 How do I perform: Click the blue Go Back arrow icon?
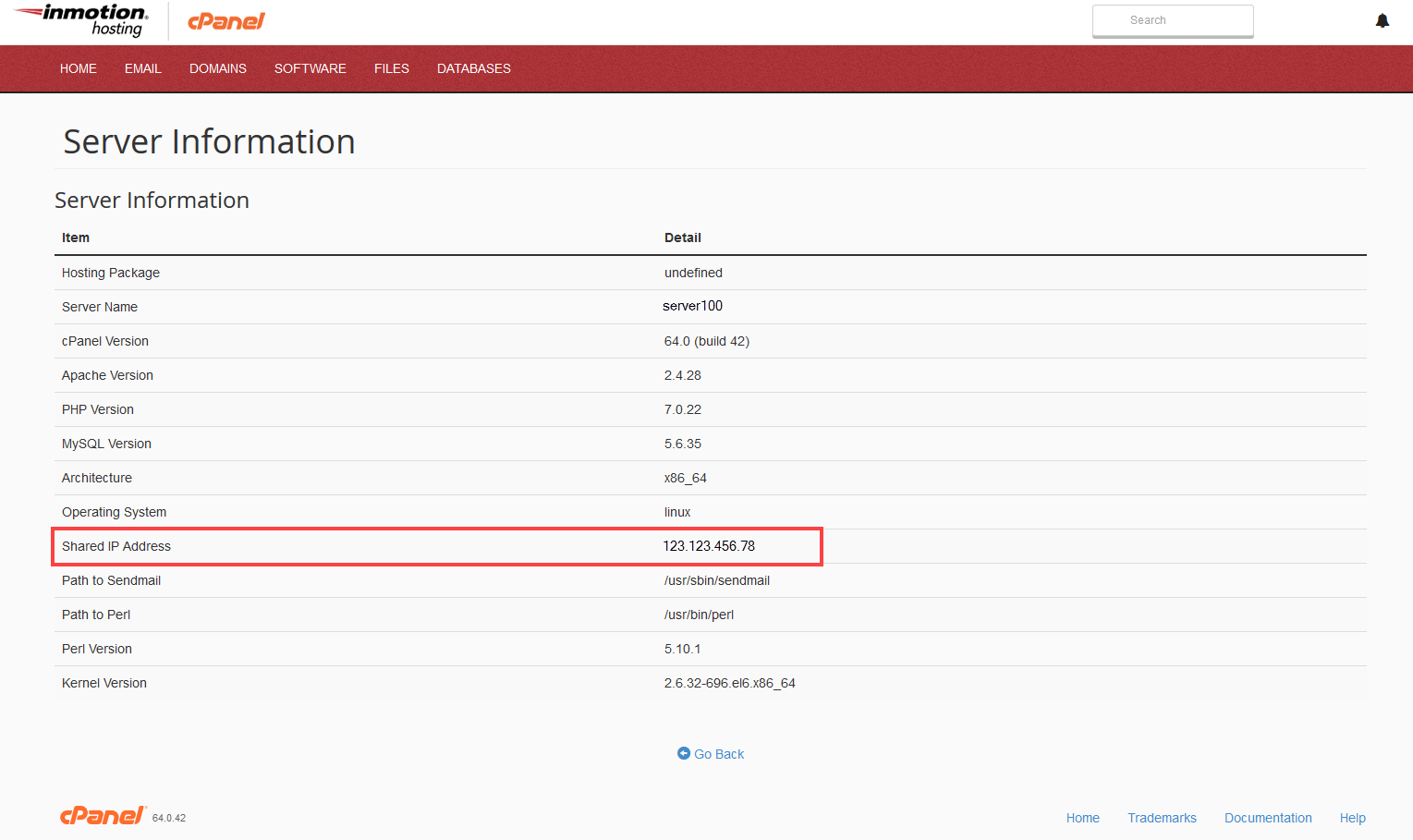(684, 753)
